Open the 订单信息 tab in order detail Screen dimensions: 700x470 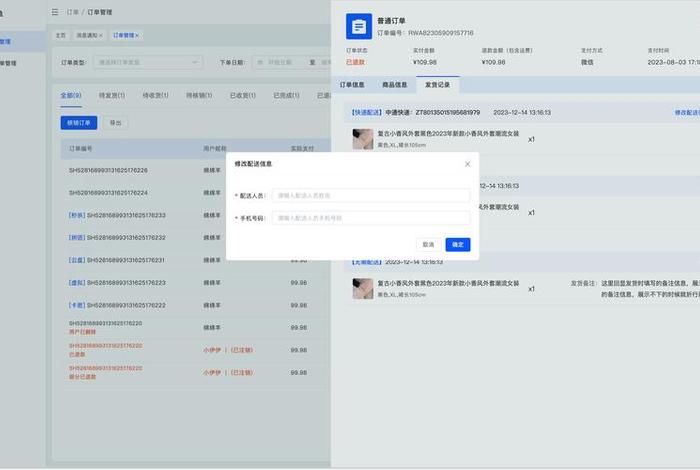[x=352, y=85]
